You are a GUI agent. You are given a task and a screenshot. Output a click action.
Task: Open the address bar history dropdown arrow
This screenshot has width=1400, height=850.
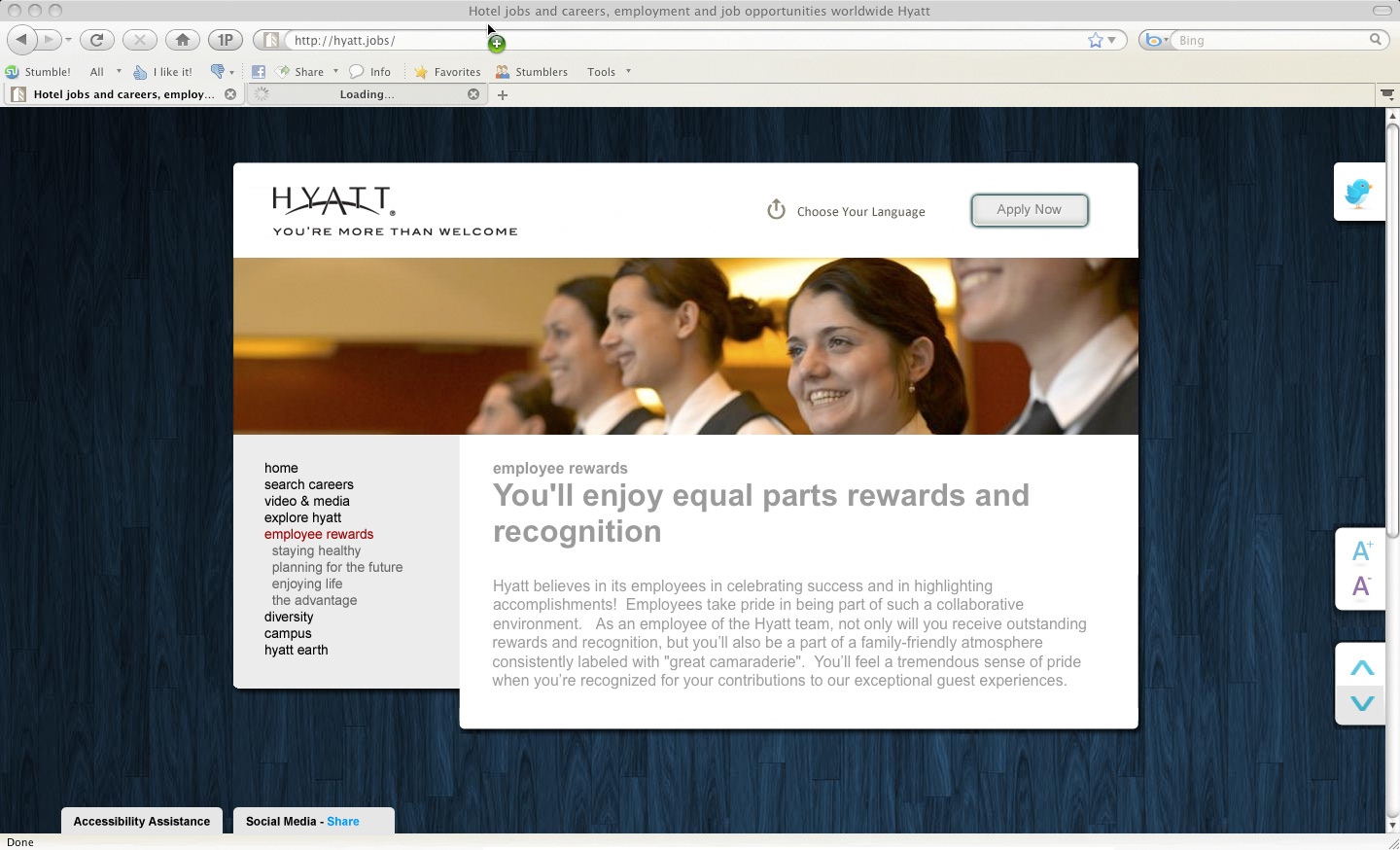click(1112, 40)
